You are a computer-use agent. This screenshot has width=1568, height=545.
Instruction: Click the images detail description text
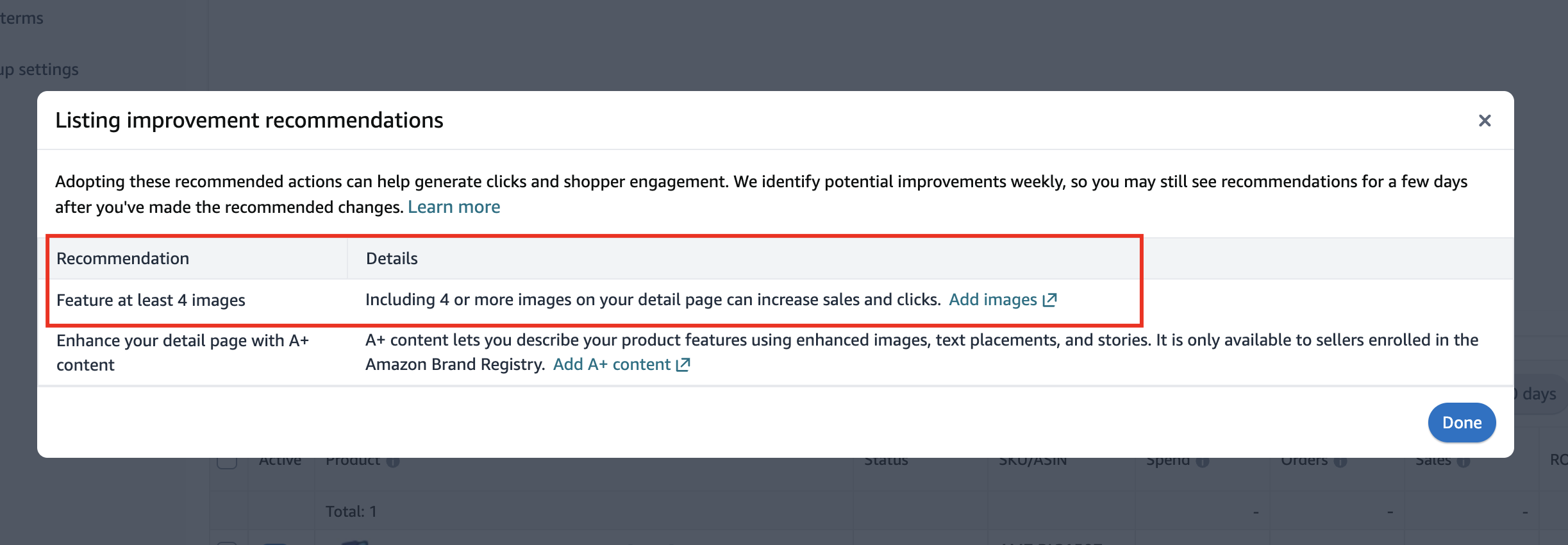click(x=653, y=299)
